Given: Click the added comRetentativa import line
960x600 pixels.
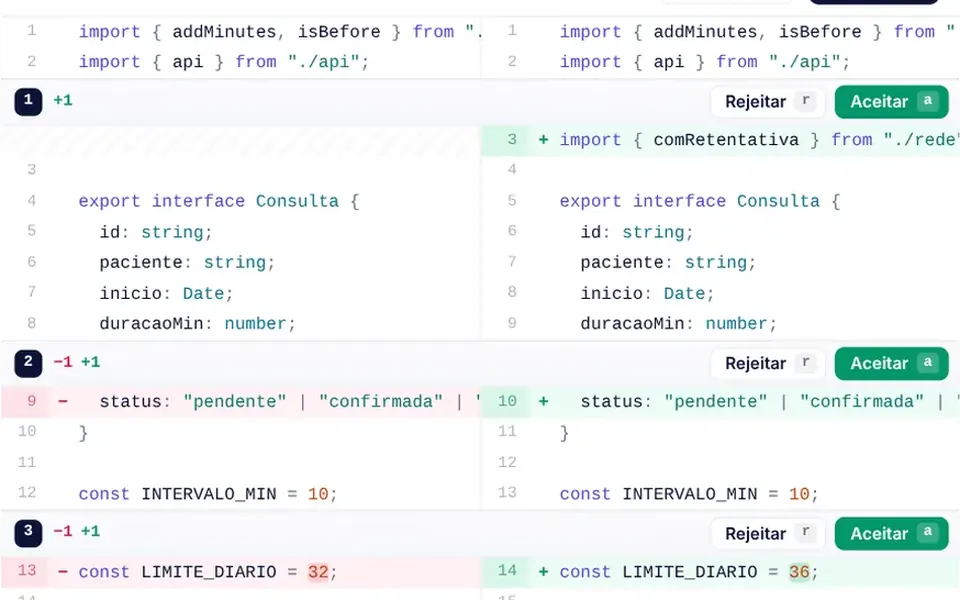Looking at the screenshot, I should point(721,140).
